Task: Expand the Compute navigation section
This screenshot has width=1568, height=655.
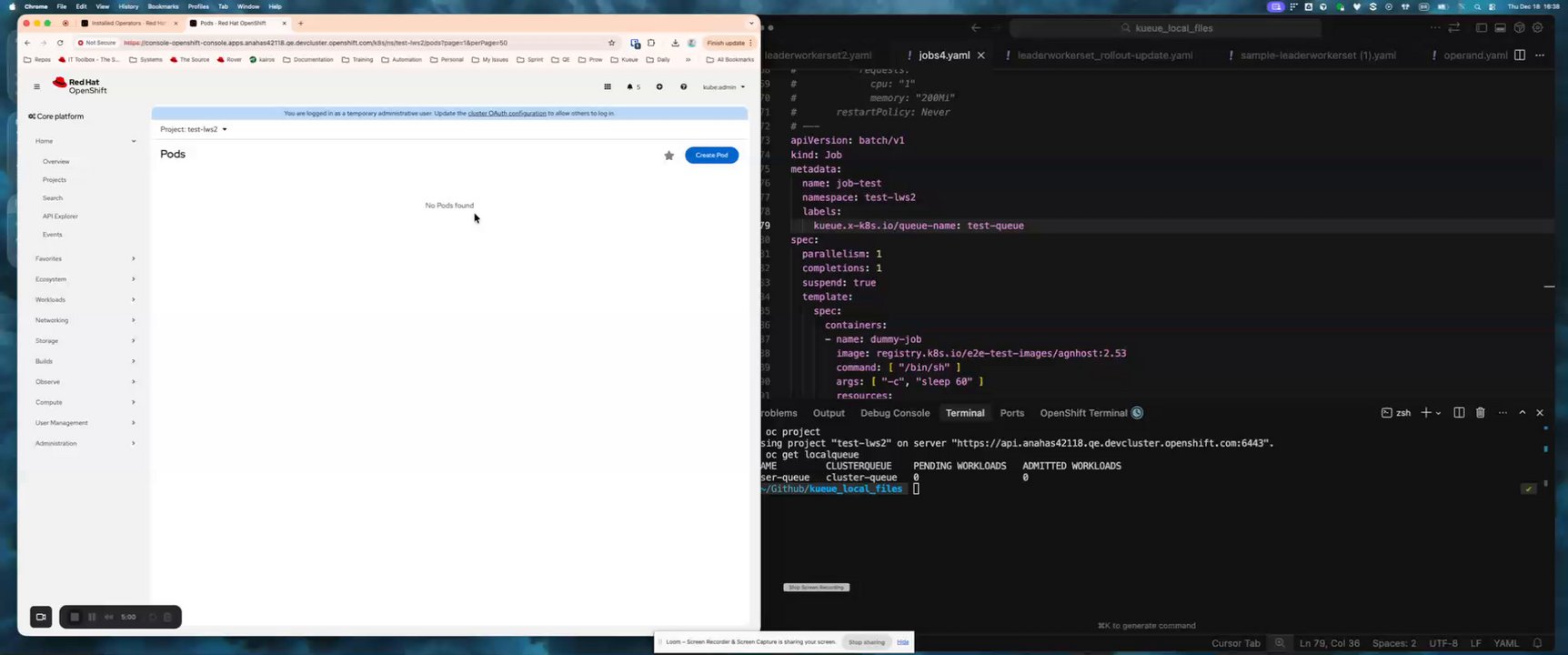Action: [85, 402]
